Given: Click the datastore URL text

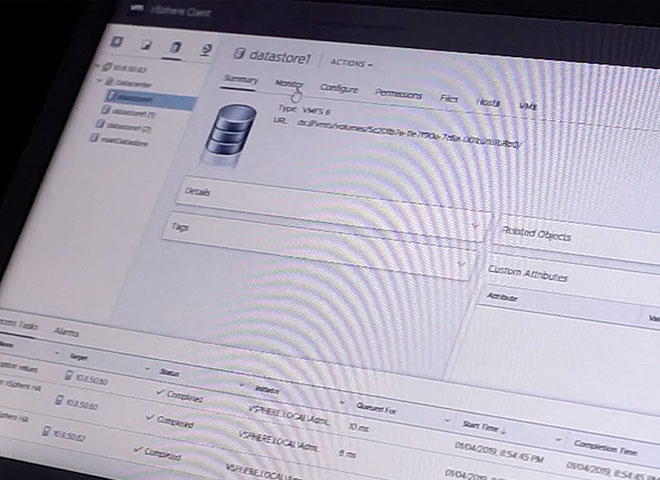Looking at the screenshot, I should click(410, 133).
